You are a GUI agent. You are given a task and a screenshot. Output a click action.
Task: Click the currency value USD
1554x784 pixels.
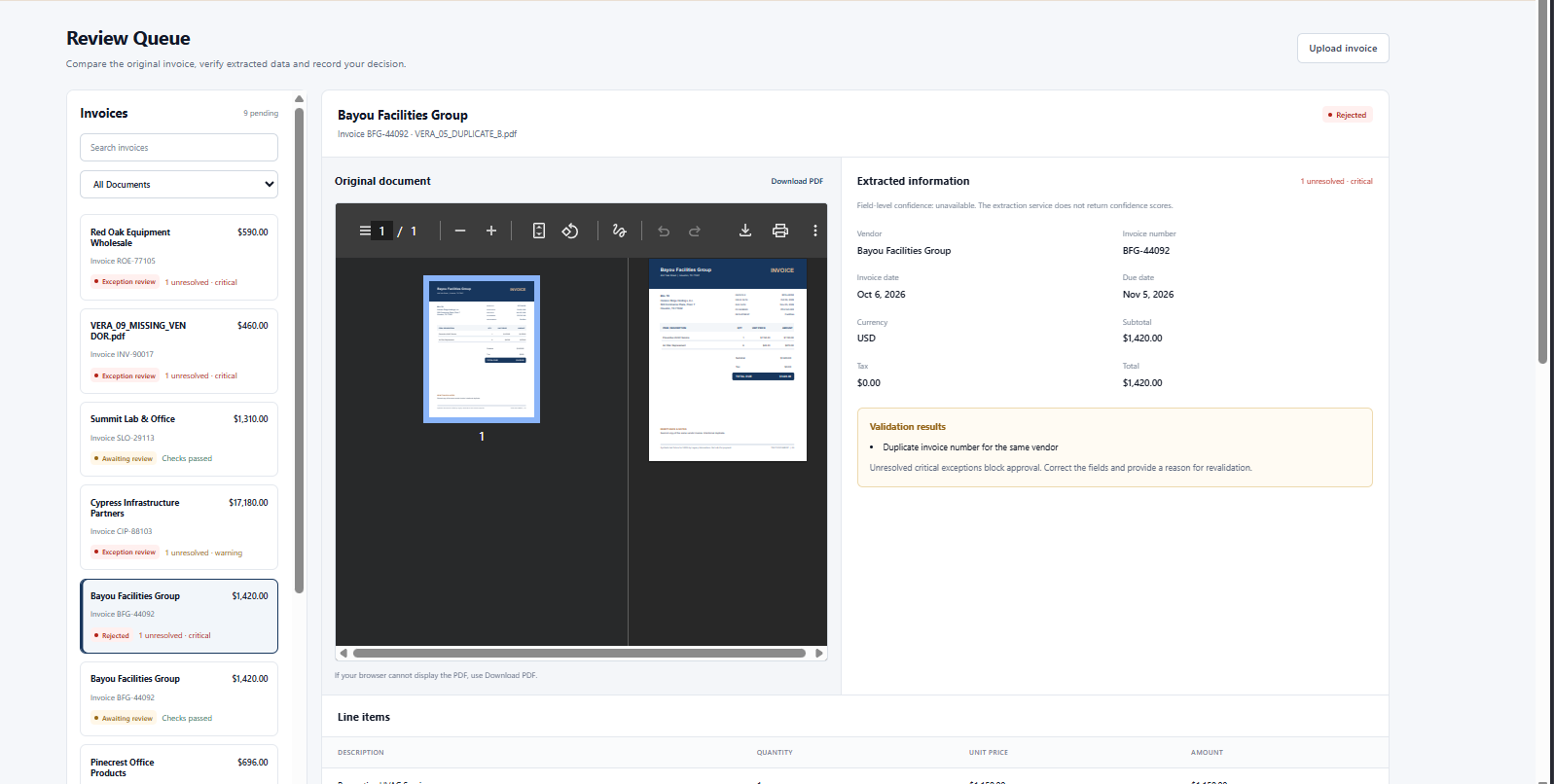point(866,339)
